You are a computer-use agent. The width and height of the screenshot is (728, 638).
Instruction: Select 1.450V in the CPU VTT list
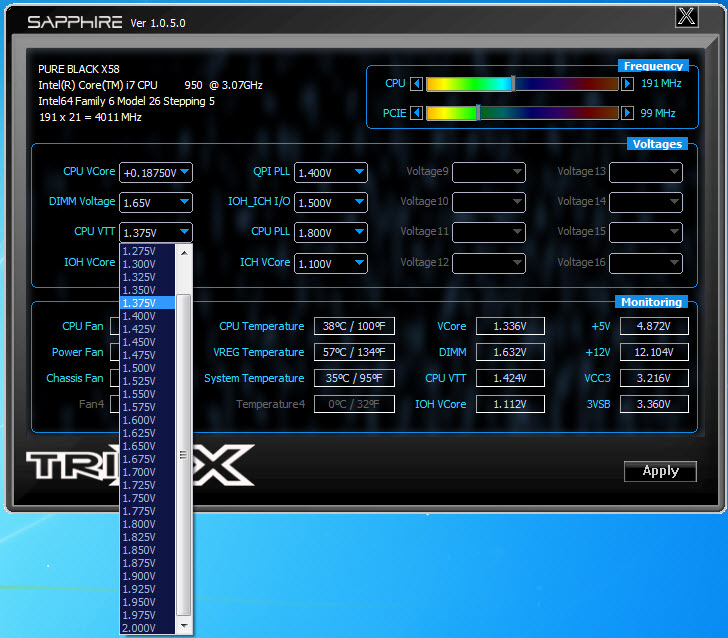(148, 342)
